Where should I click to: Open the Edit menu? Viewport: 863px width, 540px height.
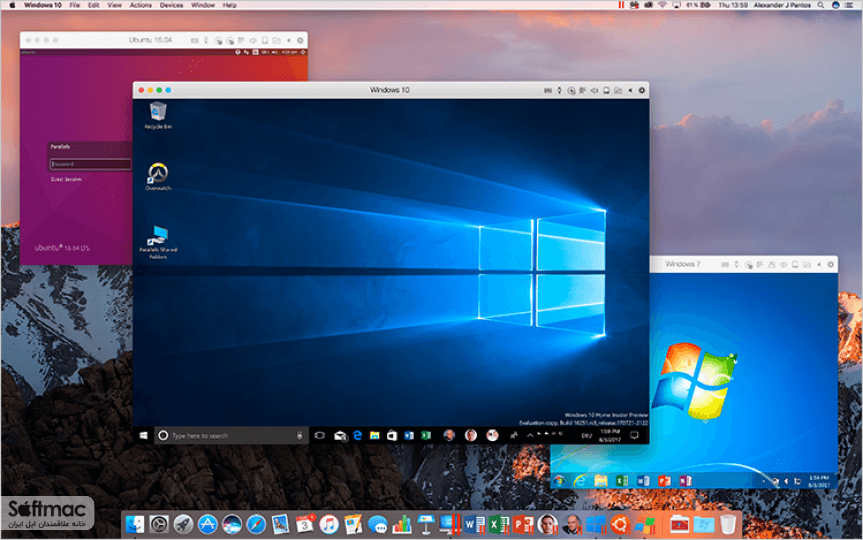(94, 5)
